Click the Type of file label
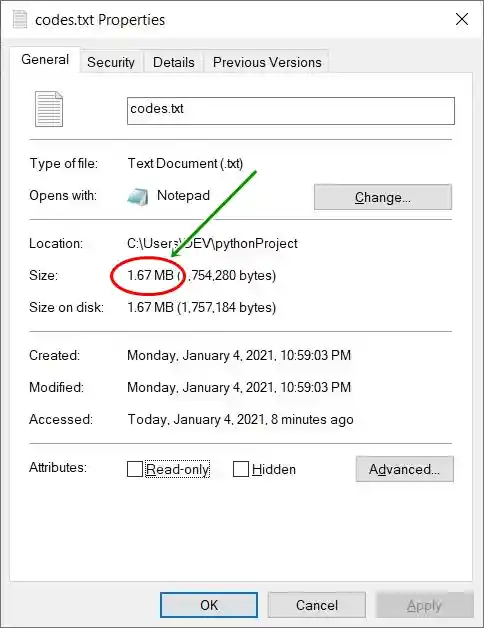484x628 pixels. tap(63, 163)
